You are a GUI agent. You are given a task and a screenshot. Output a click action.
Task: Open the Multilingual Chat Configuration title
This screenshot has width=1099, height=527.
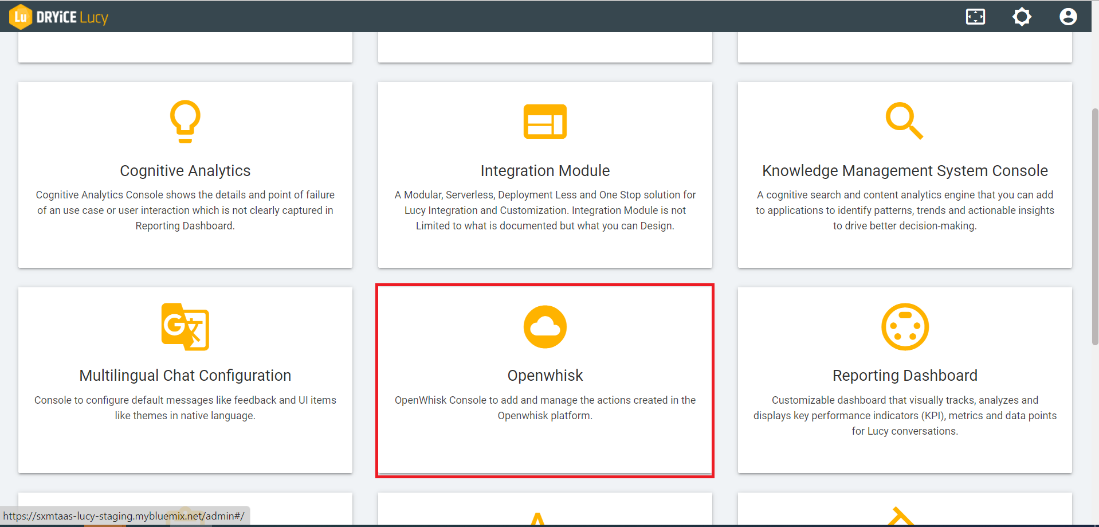[x=185, y=376]
